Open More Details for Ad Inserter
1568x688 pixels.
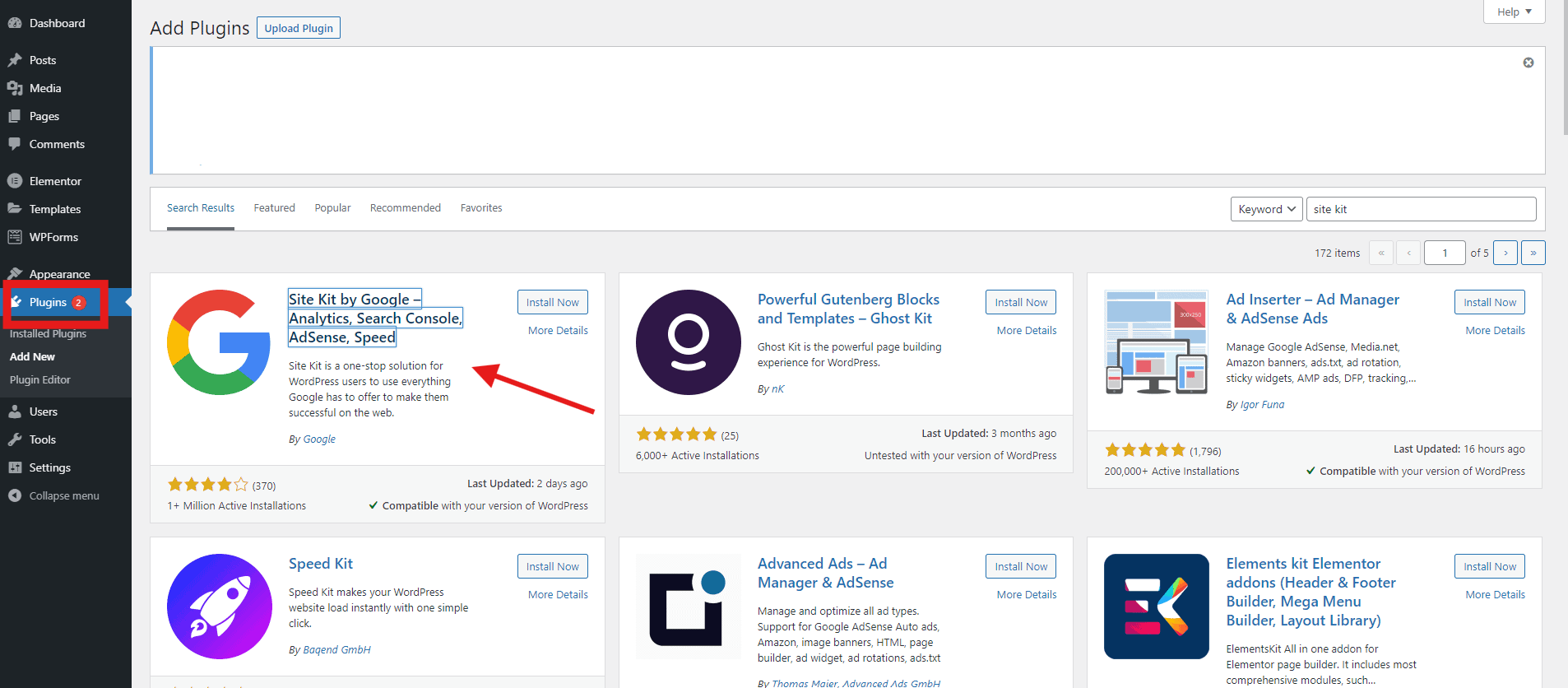[1495, 330]
